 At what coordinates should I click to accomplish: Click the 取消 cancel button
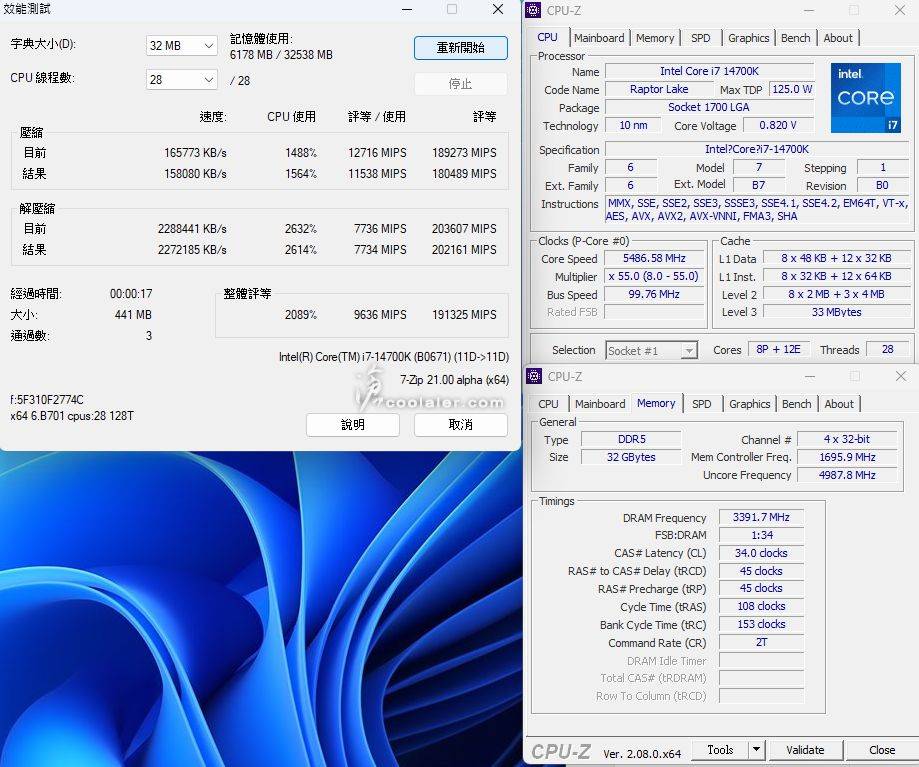click(461, 425)
